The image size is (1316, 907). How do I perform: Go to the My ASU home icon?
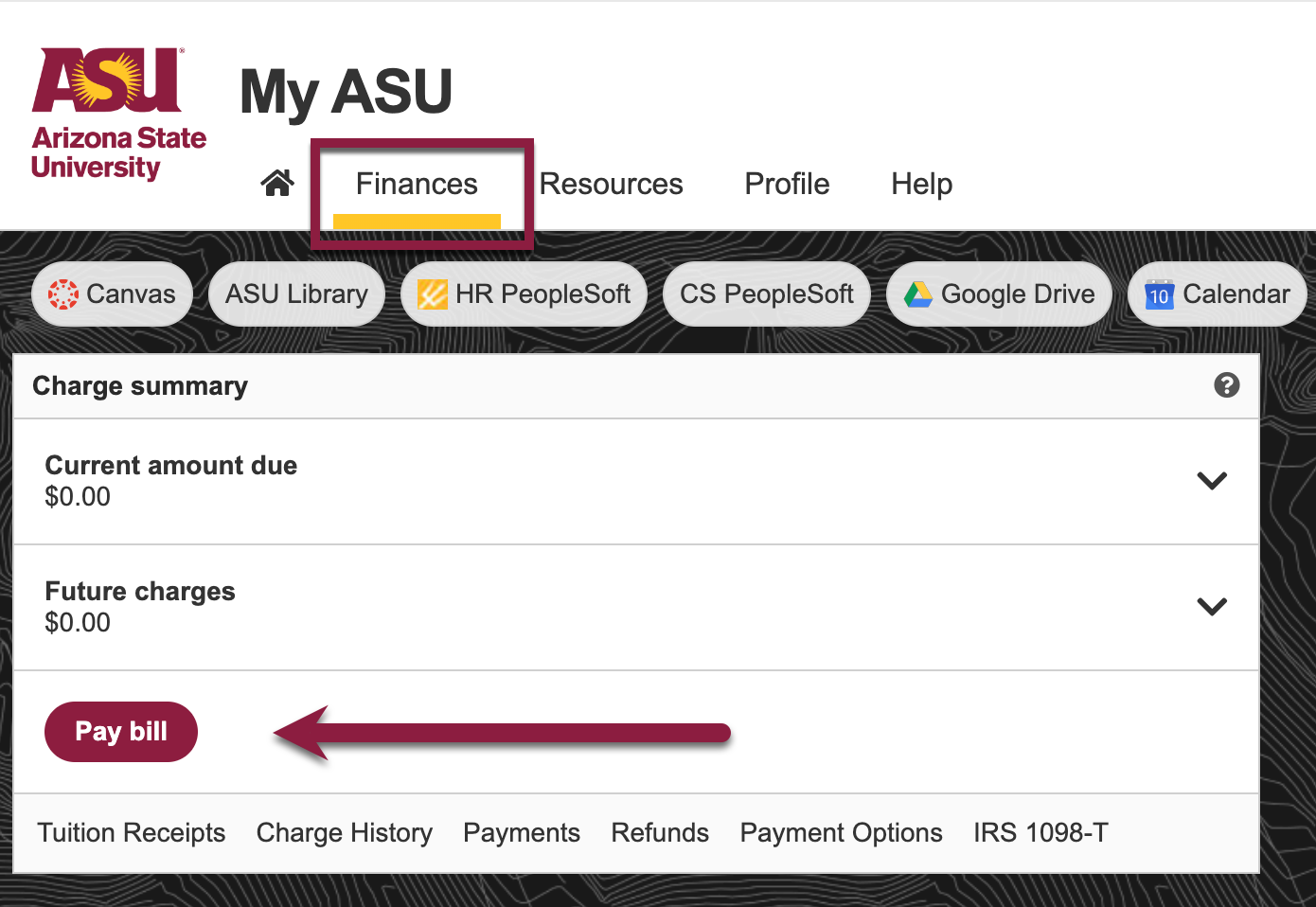point(277,183)
